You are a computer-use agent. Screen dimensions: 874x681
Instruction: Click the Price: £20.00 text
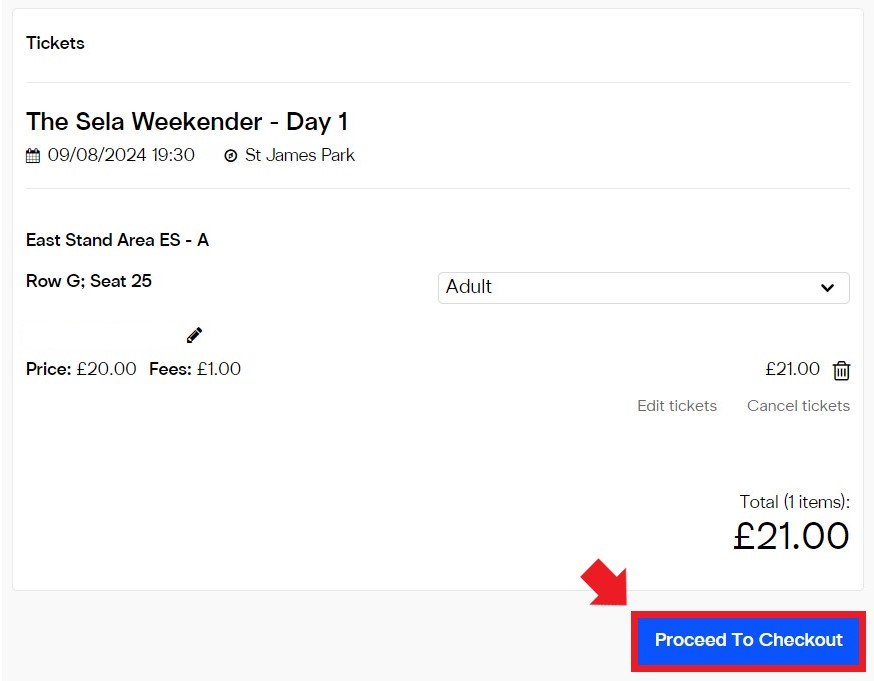coord(81,369)
